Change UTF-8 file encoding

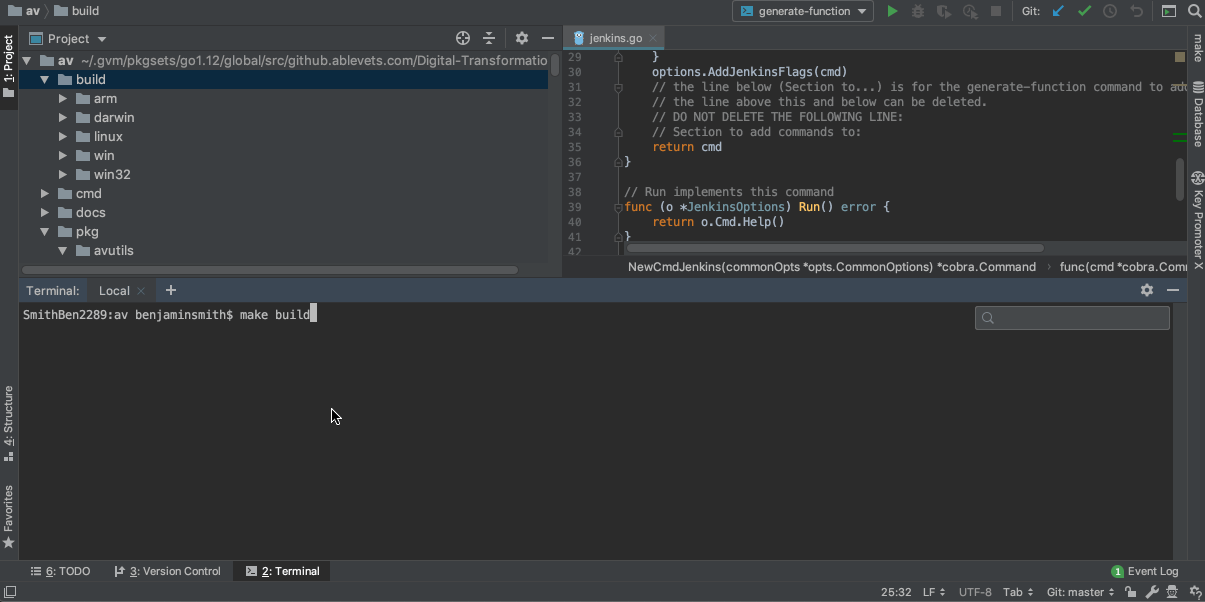[x=975, y=592]
